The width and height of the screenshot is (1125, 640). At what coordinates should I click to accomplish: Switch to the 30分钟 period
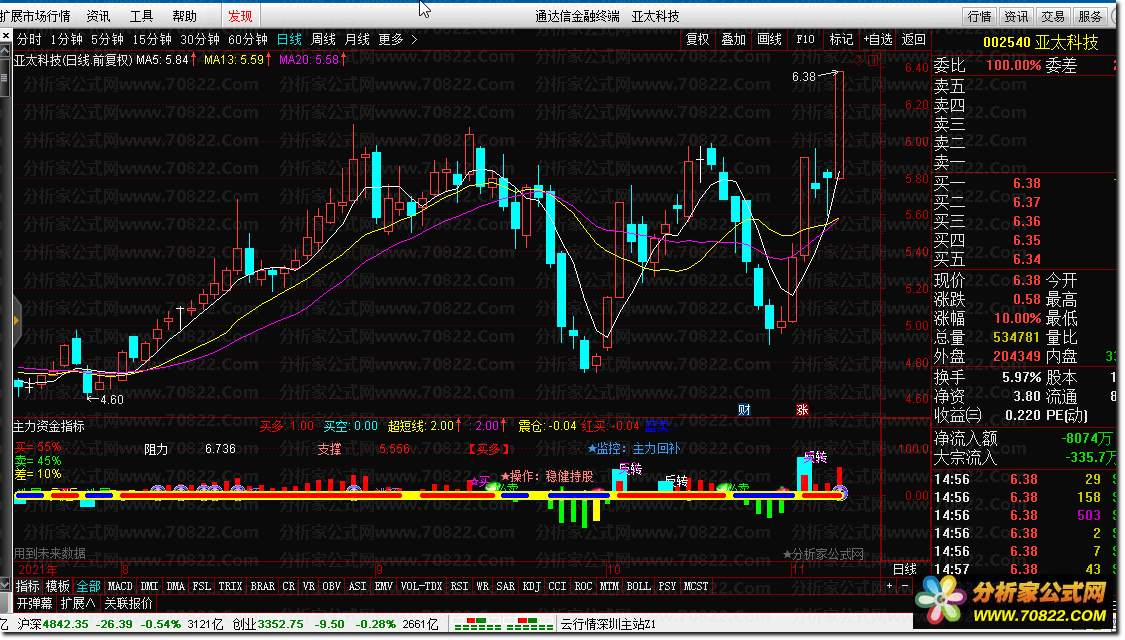point(199,39)
